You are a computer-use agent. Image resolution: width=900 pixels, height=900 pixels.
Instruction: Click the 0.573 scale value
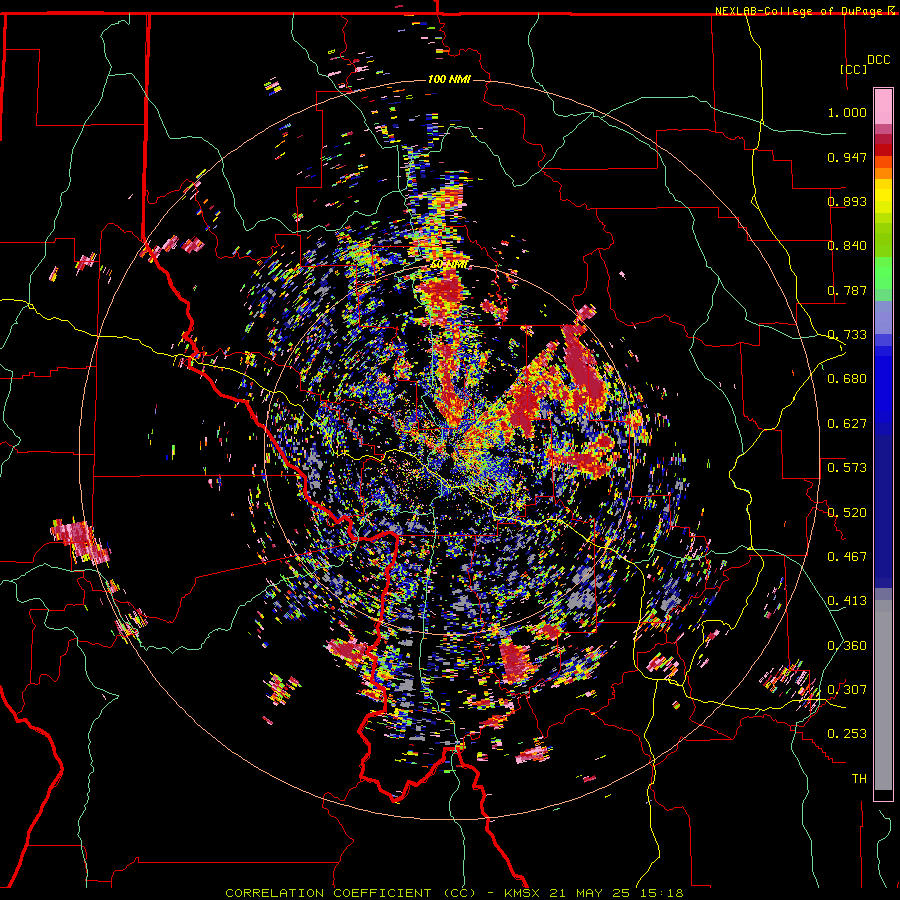click(x=847, y=468)
